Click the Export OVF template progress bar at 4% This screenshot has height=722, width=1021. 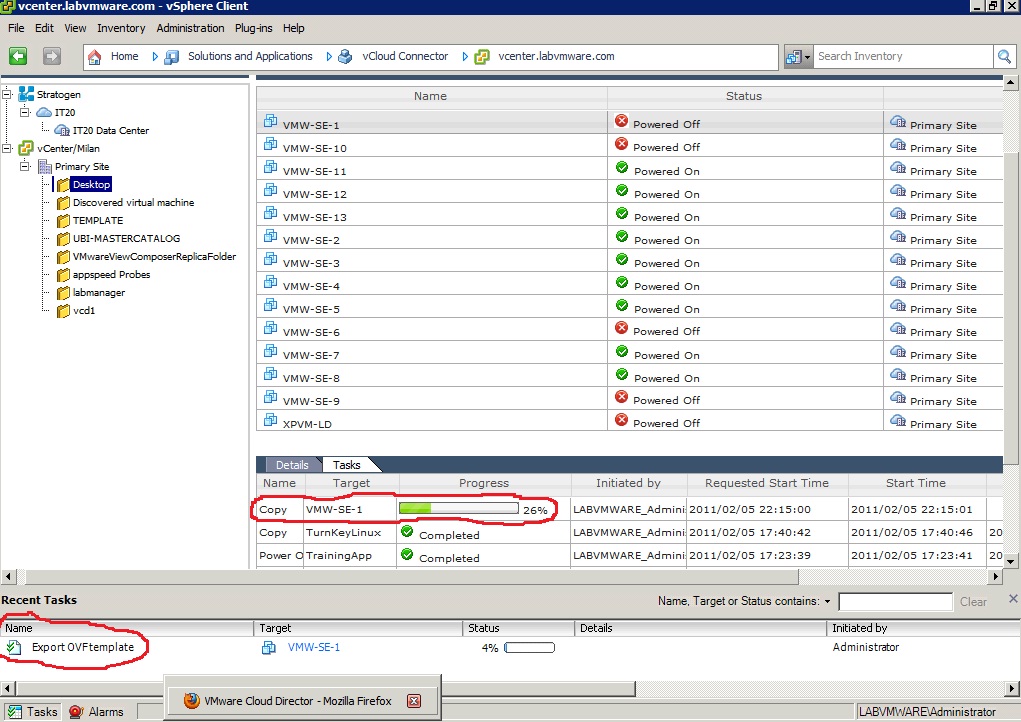529,648
